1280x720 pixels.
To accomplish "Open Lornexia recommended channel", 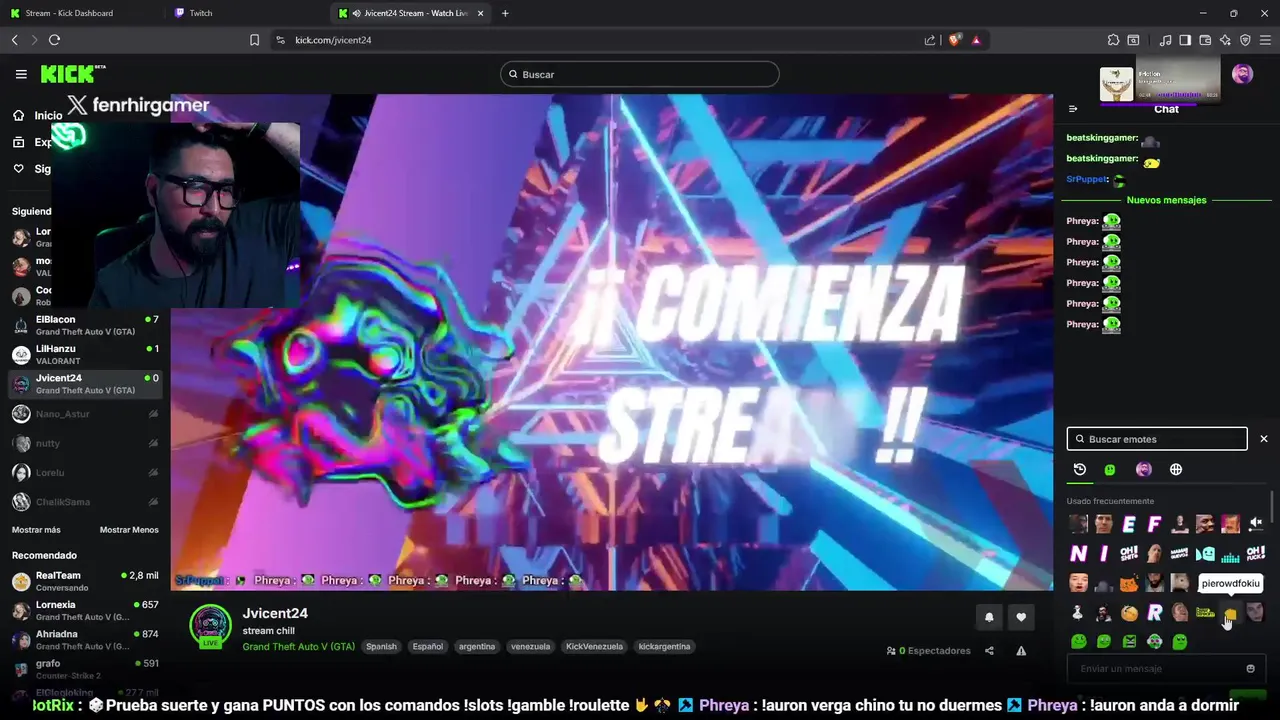I will 85,610.
